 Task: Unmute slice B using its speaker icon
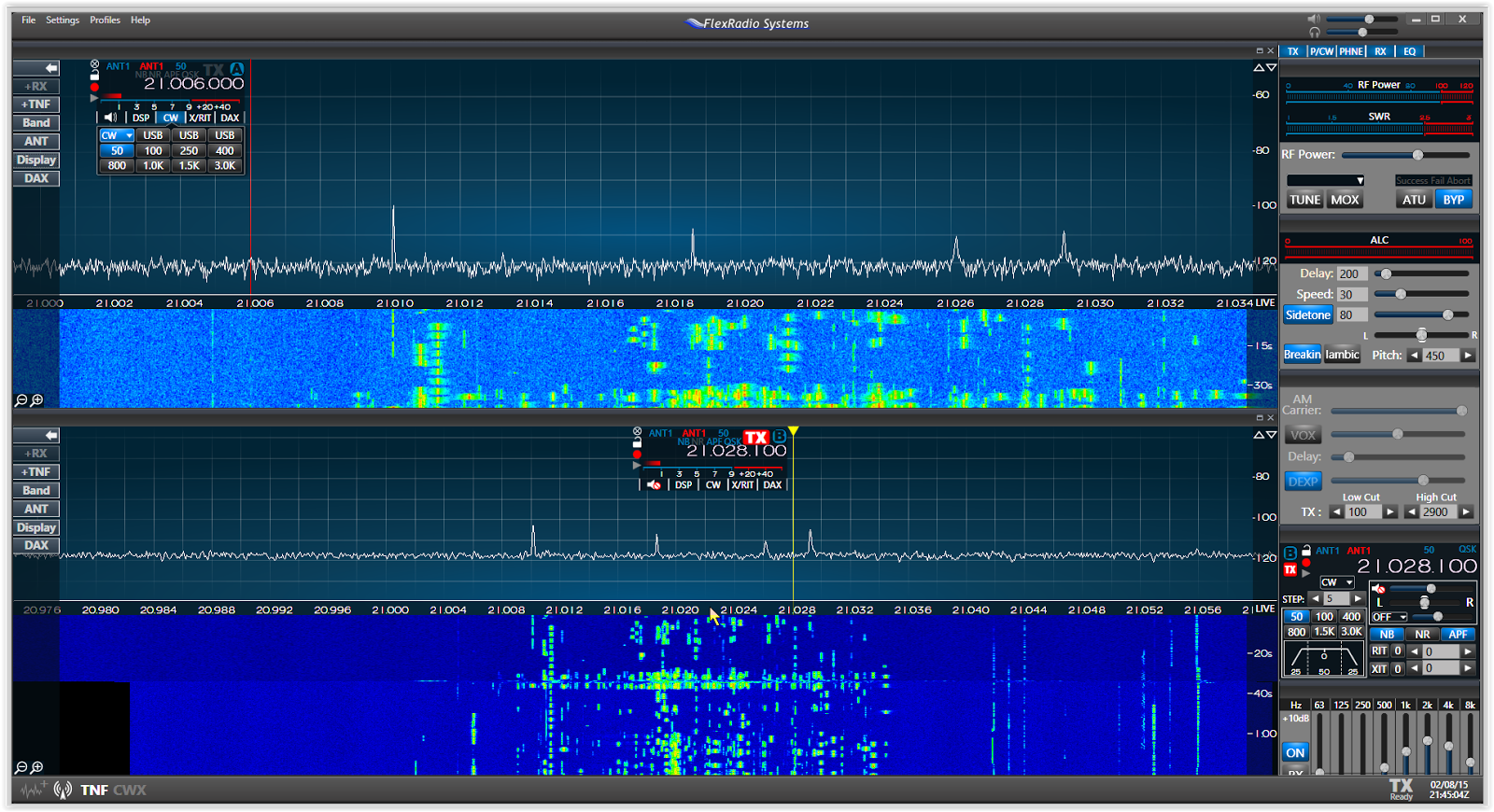[654, 484]
